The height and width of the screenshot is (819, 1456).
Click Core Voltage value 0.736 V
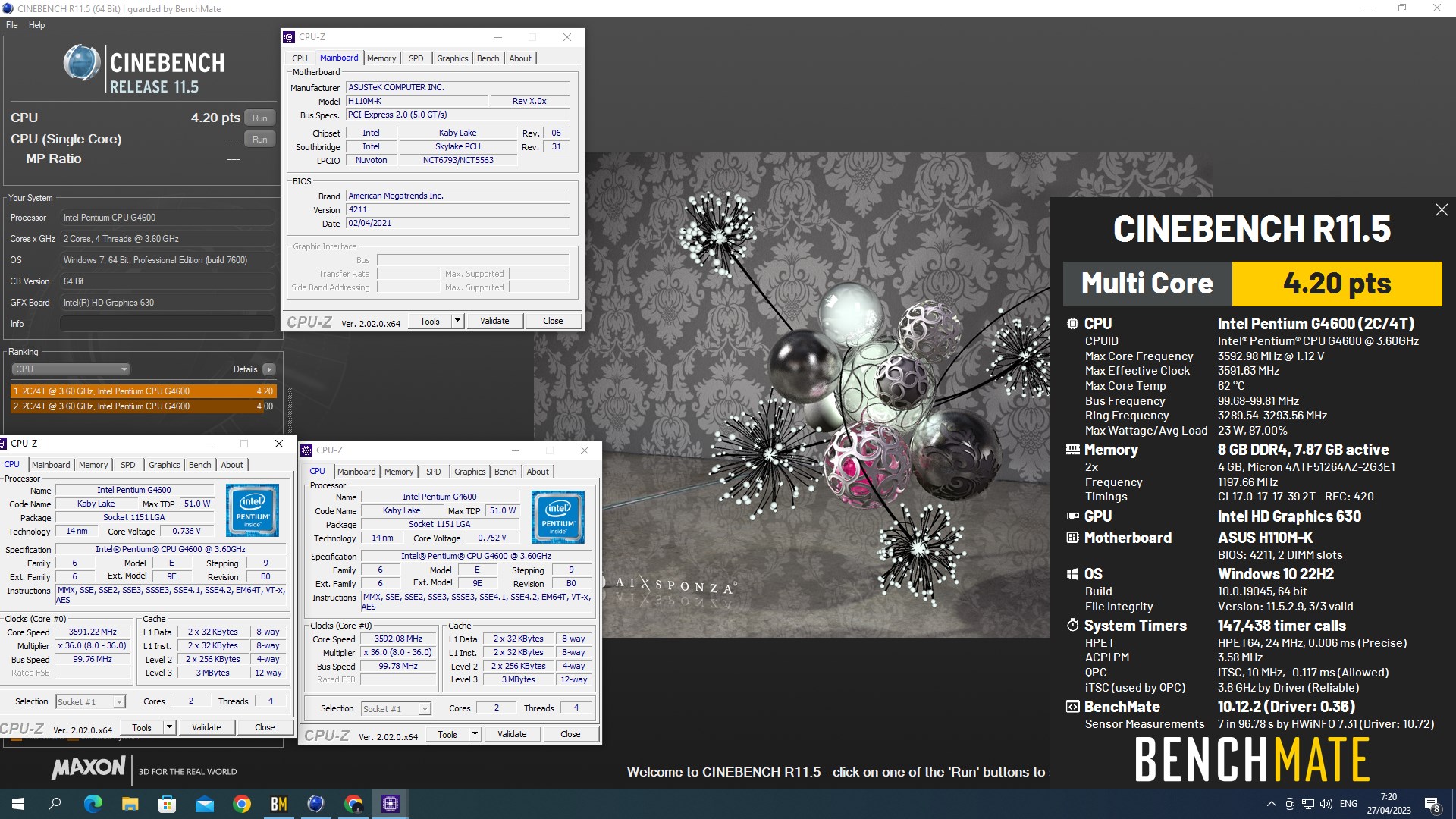[x=186, y=532]
